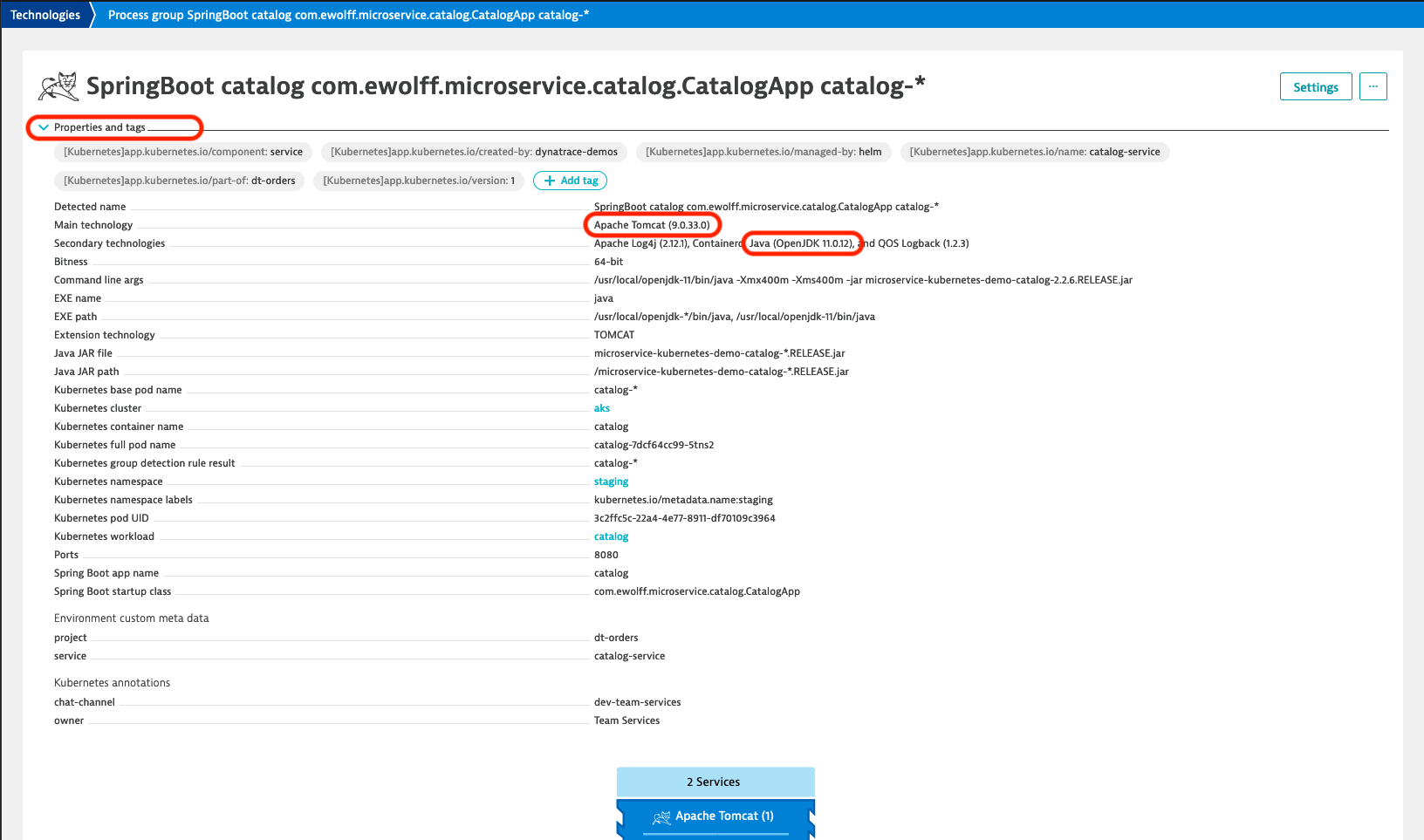Click the Spring Boot app name value
Screen dimensions: 1424x840
point(611,573)
